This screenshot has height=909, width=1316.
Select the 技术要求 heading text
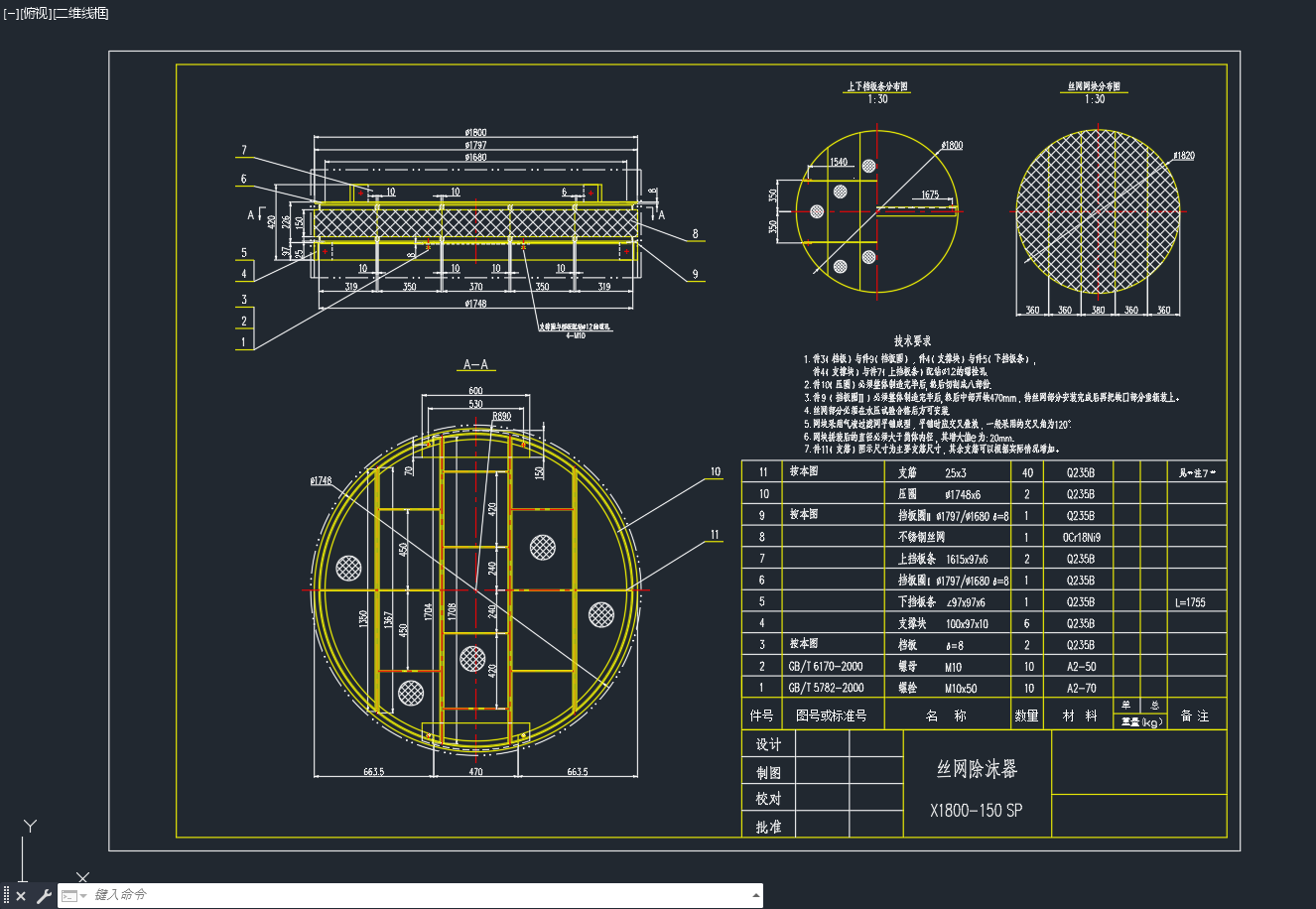point(913,340)
